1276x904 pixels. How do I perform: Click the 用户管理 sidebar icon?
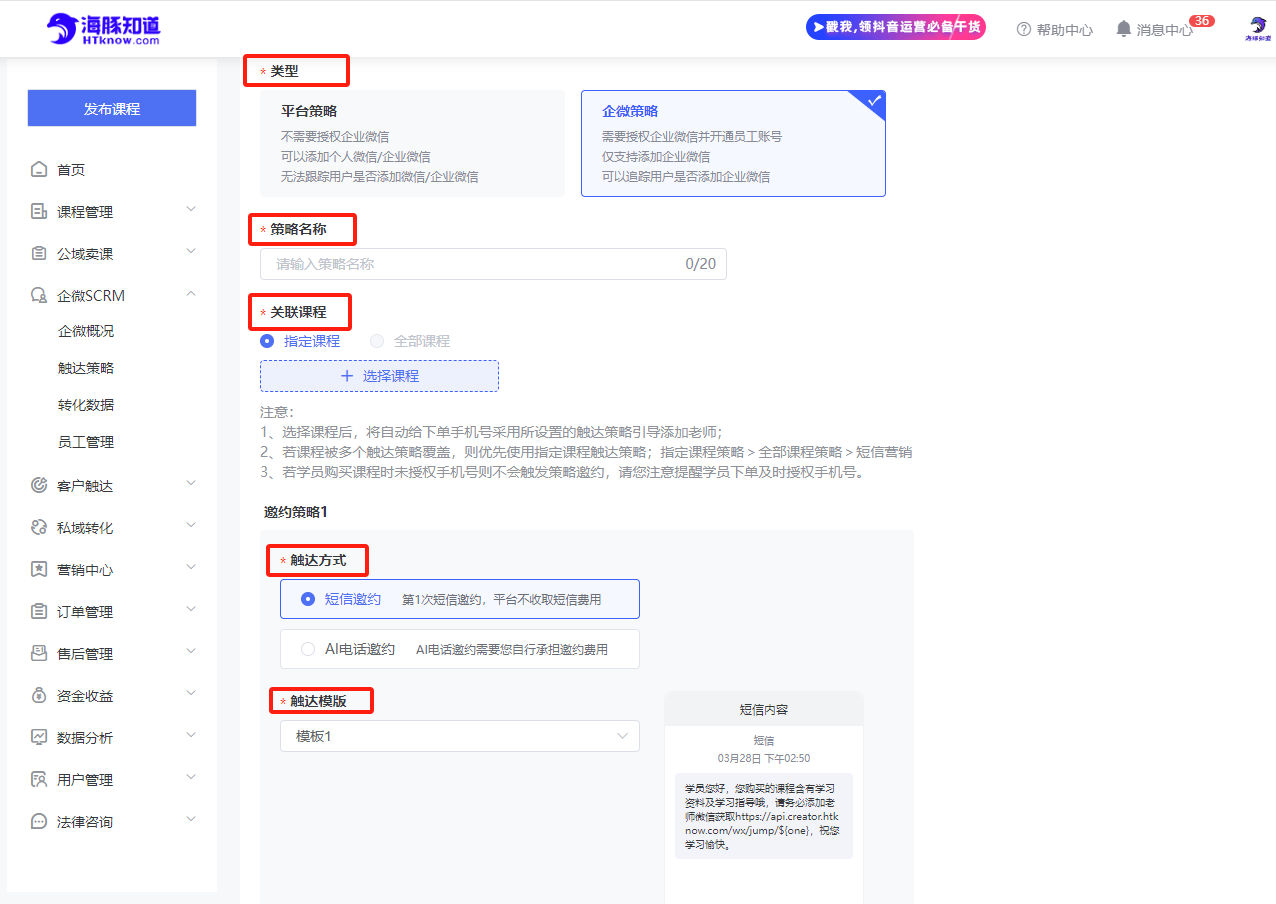pyautogui.click(x=39, y=780)
